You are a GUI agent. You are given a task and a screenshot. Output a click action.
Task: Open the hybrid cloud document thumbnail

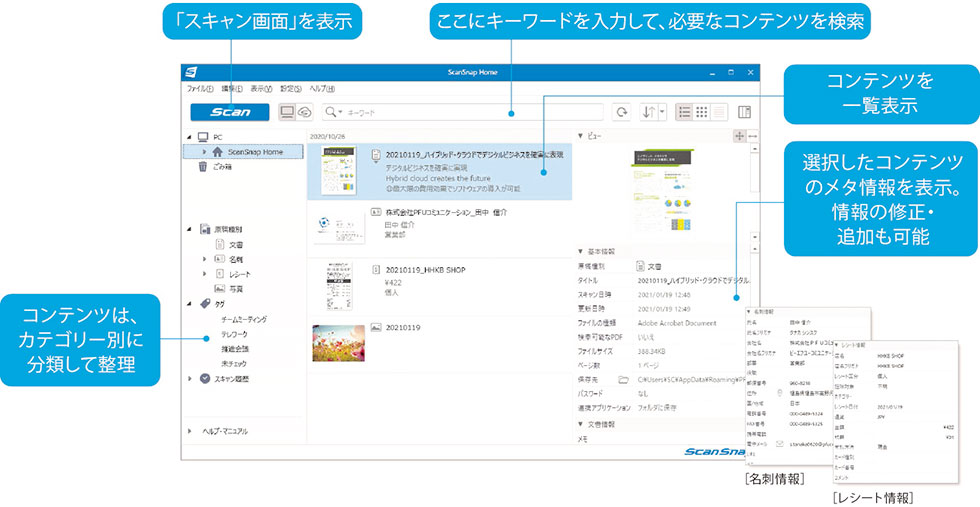click(338, 171)
